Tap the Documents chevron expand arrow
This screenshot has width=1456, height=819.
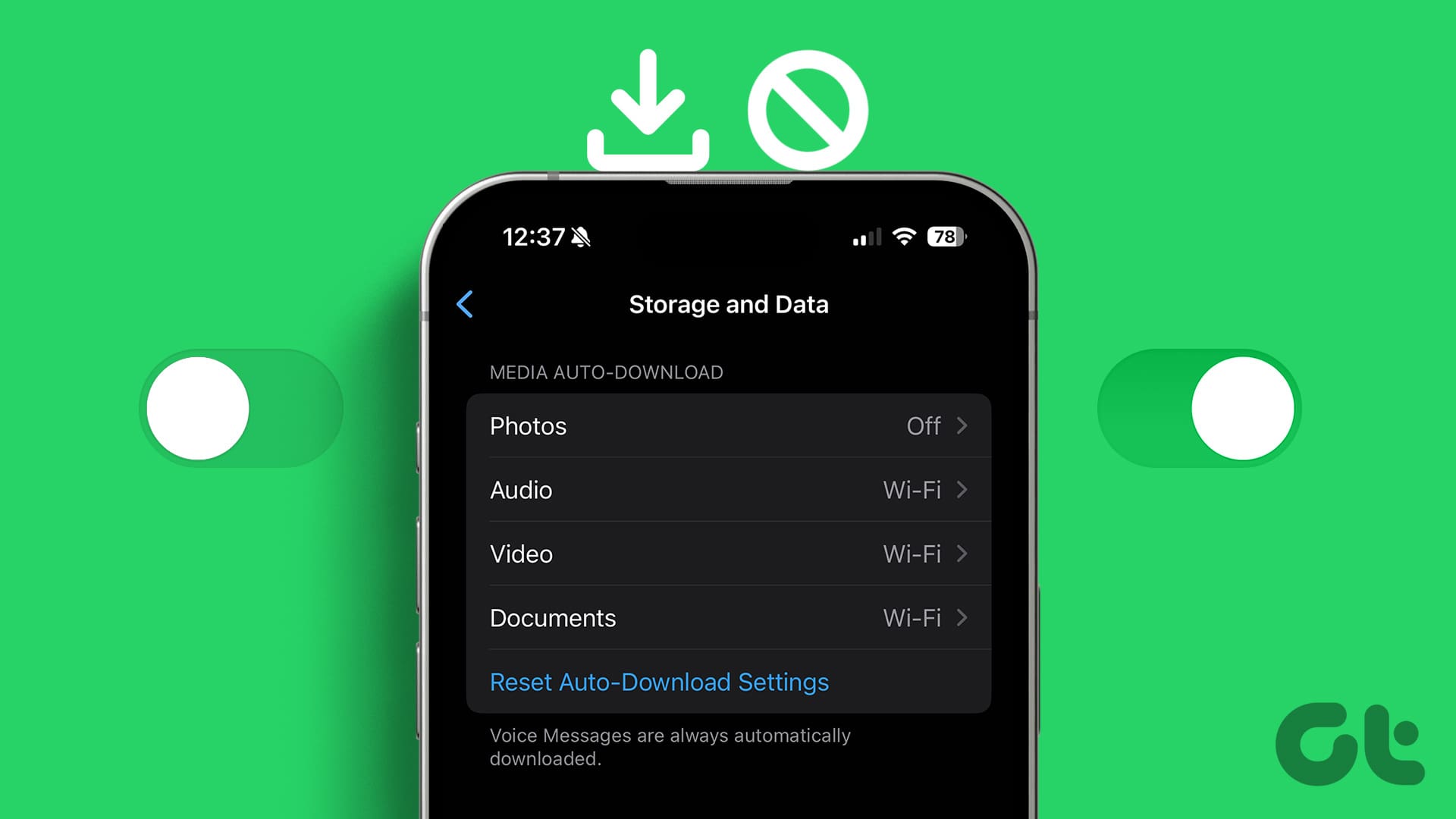click(963, 617)
